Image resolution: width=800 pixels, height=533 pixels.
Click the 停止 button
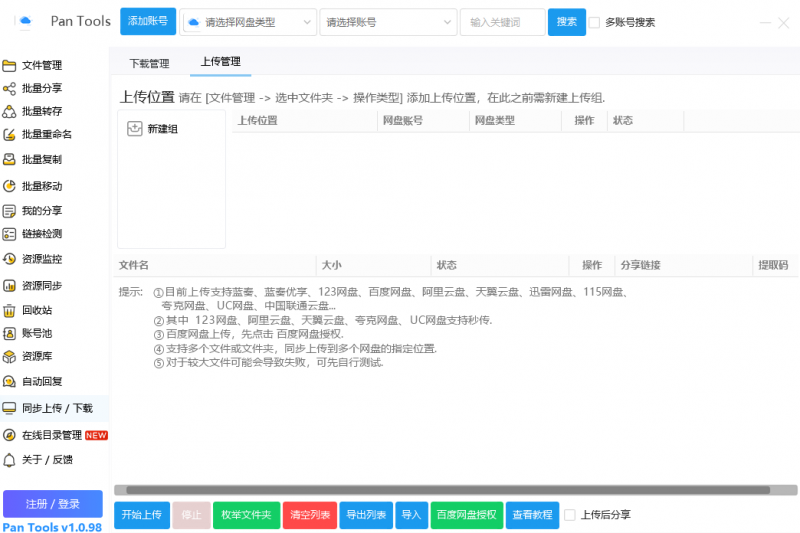coord(192,515)
